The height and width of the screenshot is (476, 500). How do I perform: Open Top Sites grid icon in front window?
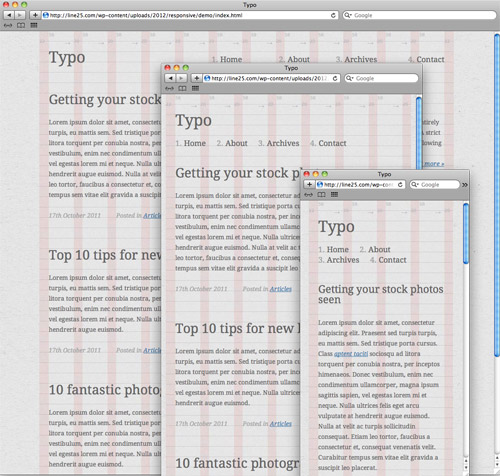tap(334, 195)
